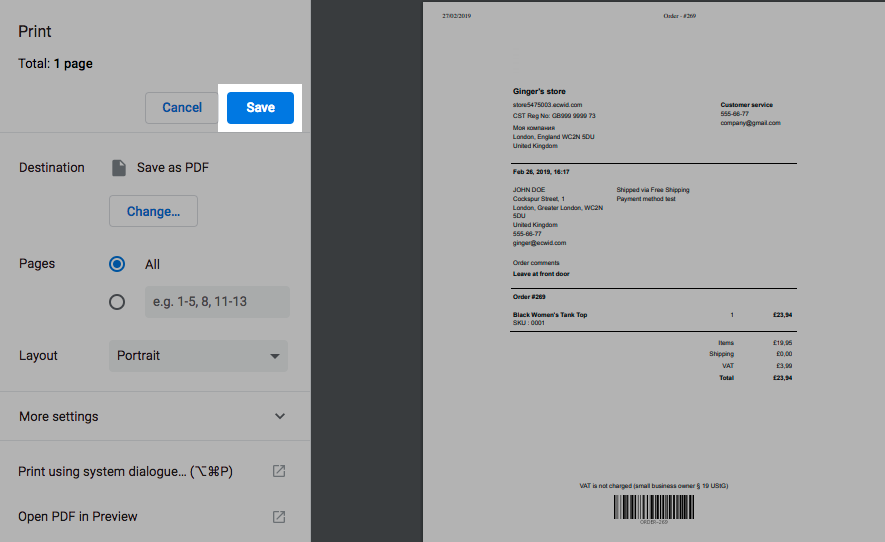This screenshot has width=885, height=542.
Task: Click external link icon beside Open PDF in Preview
Action: 279,517
